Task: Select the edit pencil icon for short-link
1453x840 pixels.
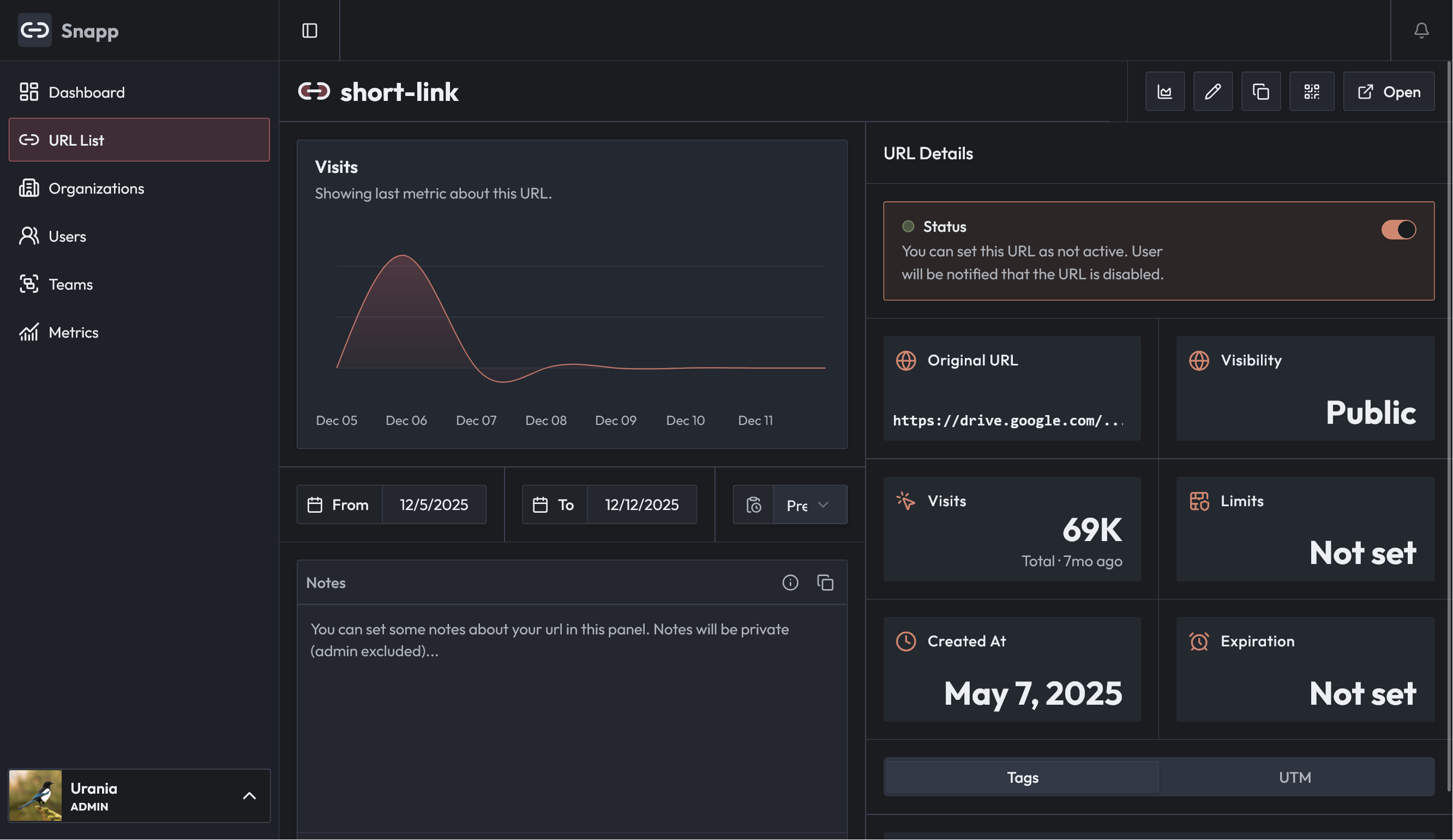Action: [1212, 91]
